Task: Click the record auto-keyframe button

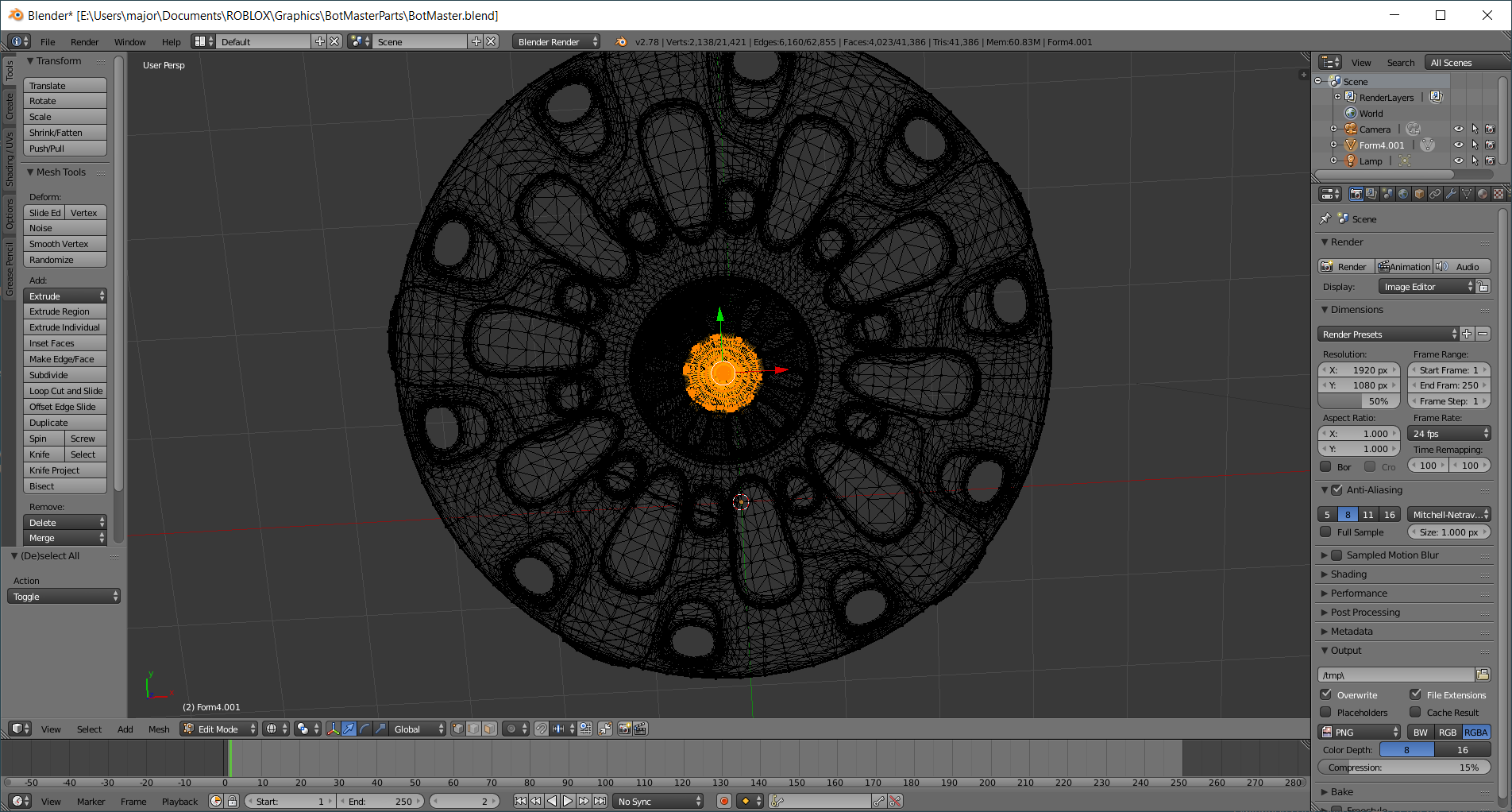Action: [724, 801]
